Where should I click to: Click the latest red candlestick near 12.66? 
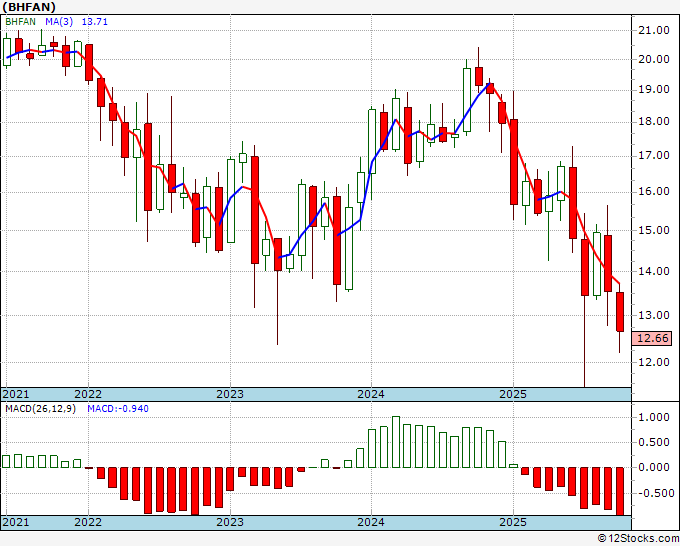click(x=620, y=312)
